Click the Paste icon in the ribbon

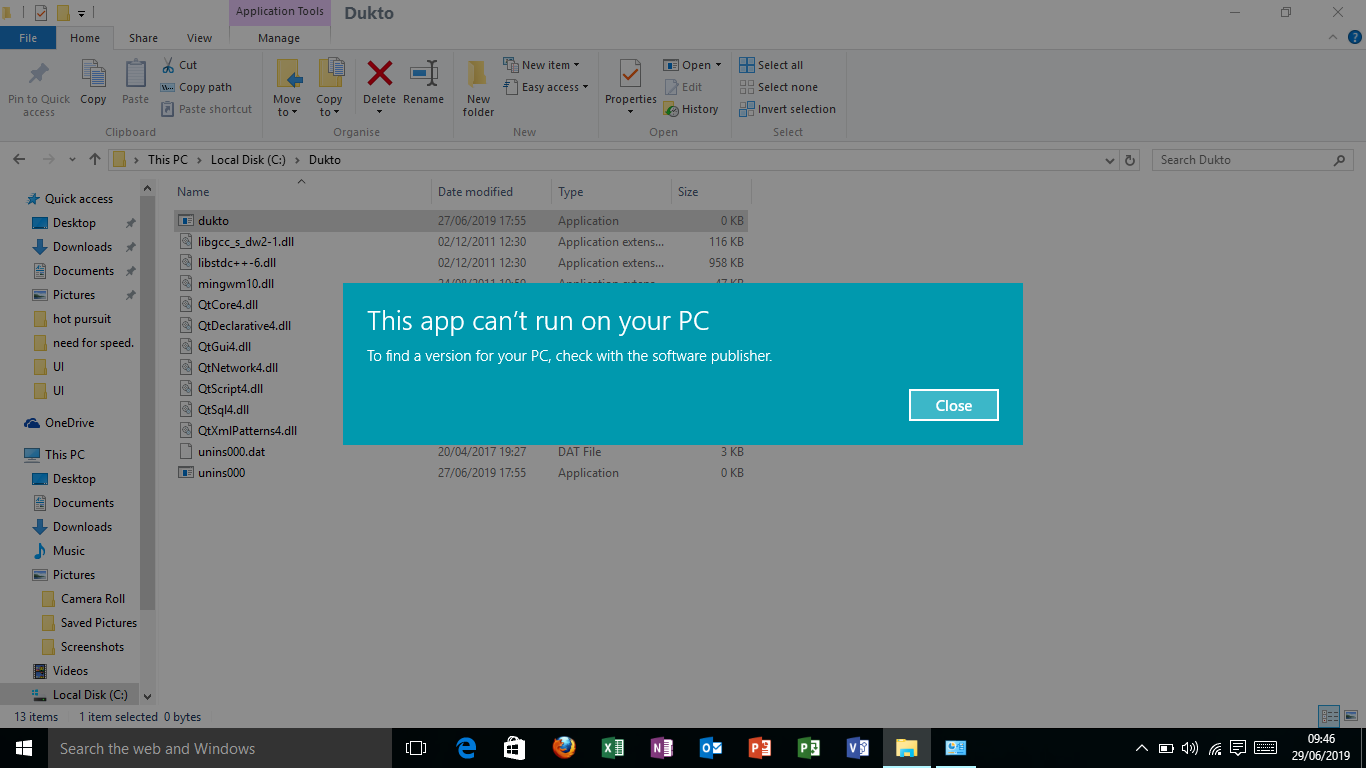[135, 75]
